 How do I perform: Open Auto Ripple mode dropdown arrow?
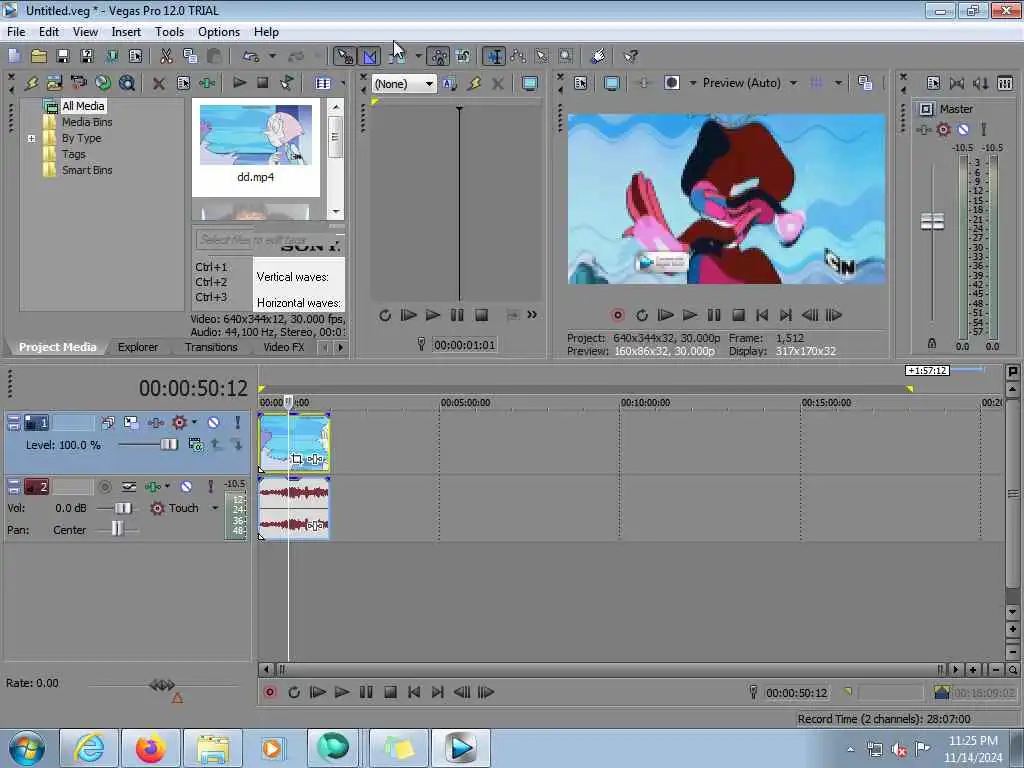tap(418, 56)
